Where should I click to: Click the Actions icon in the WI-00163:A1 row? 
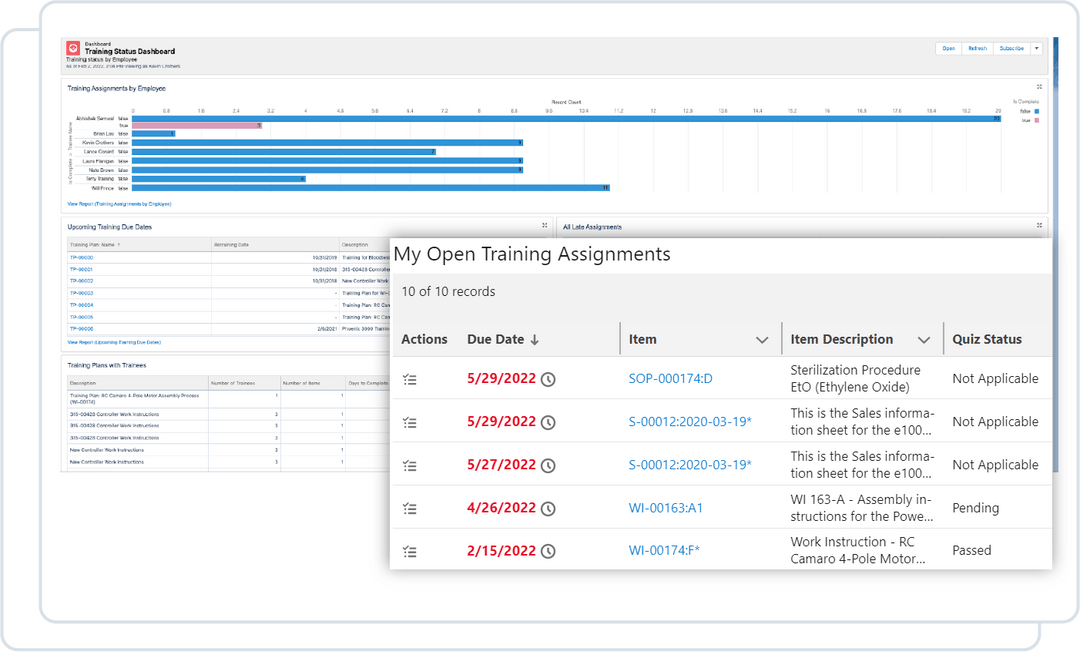pyautogui.click(x=409, y=508)
